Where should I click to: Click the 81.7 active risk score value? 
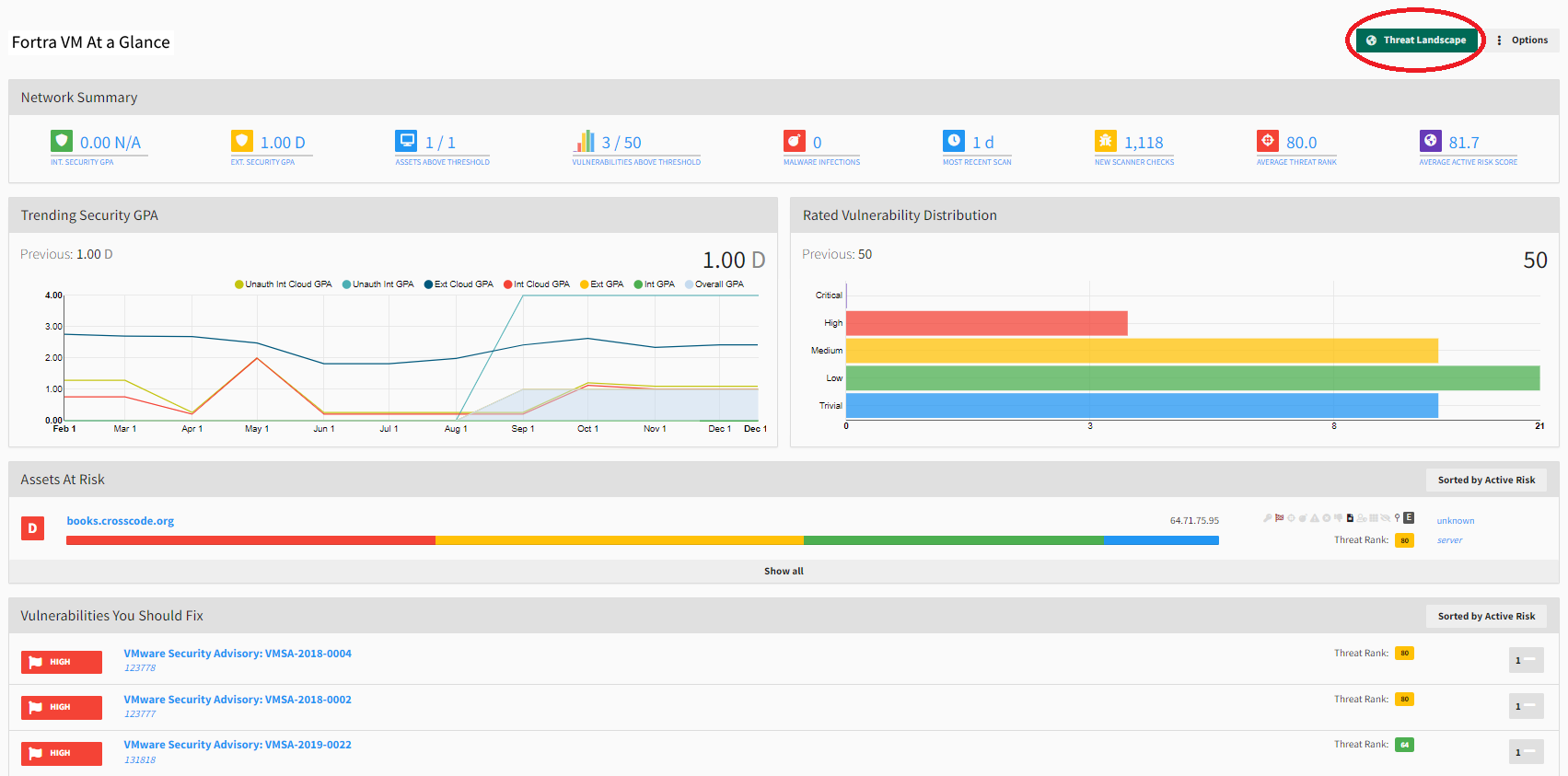(1464, 143)
